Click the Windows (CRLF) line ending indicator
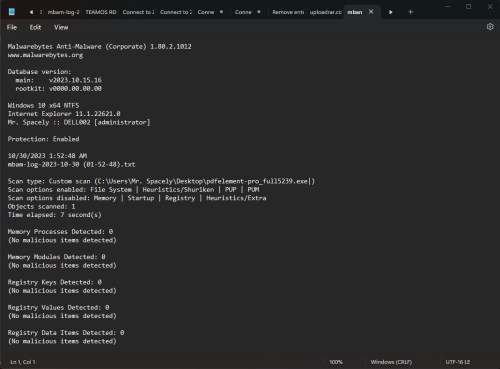 [391, 362]
